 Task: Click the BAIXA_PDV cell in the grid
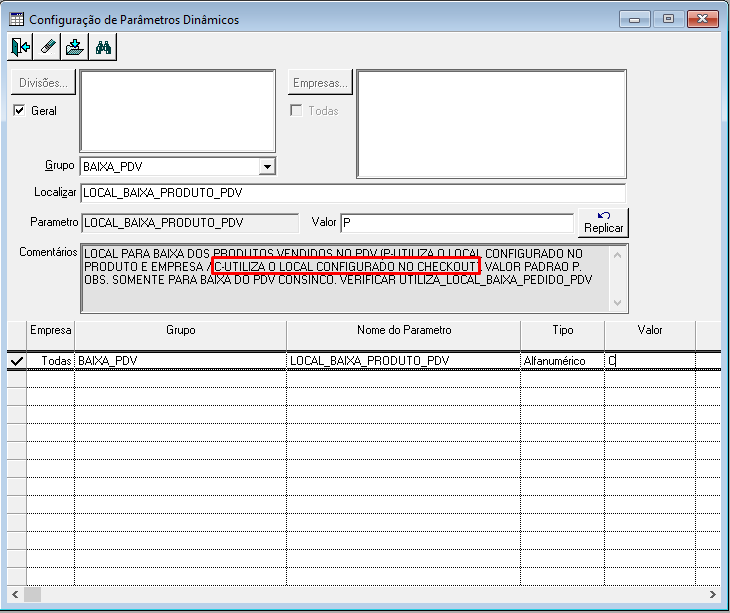click(181, 361)
